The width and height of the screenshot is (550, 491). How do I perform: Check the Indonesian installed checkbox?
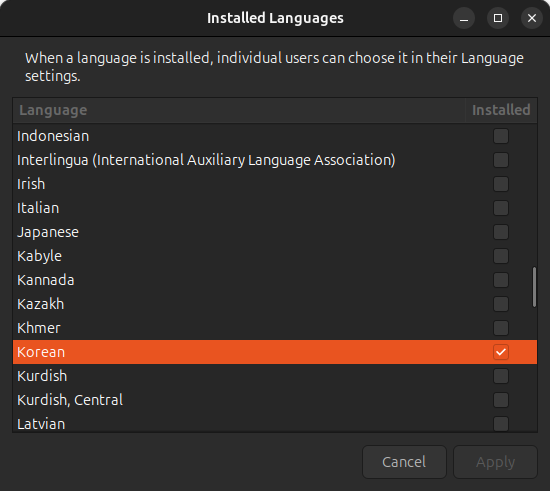point(501,136)
